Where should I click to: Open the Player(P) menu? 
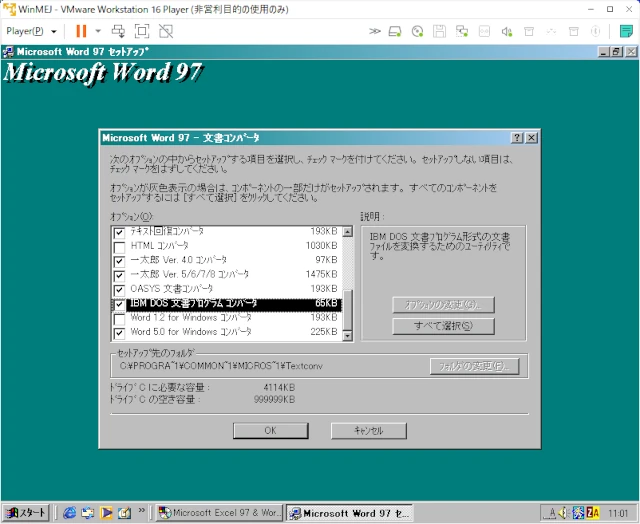coord(31,31)
